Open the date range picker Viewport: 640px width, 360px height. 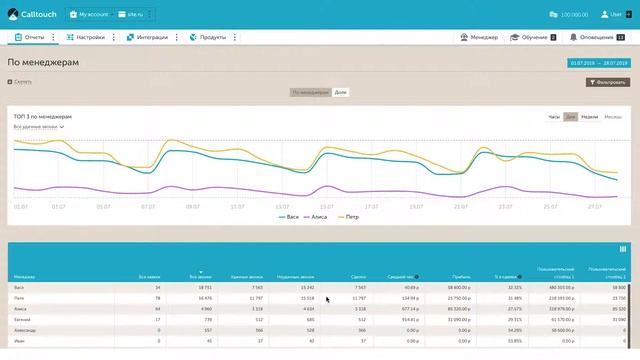pyautogui.click(x=599, y=63)
